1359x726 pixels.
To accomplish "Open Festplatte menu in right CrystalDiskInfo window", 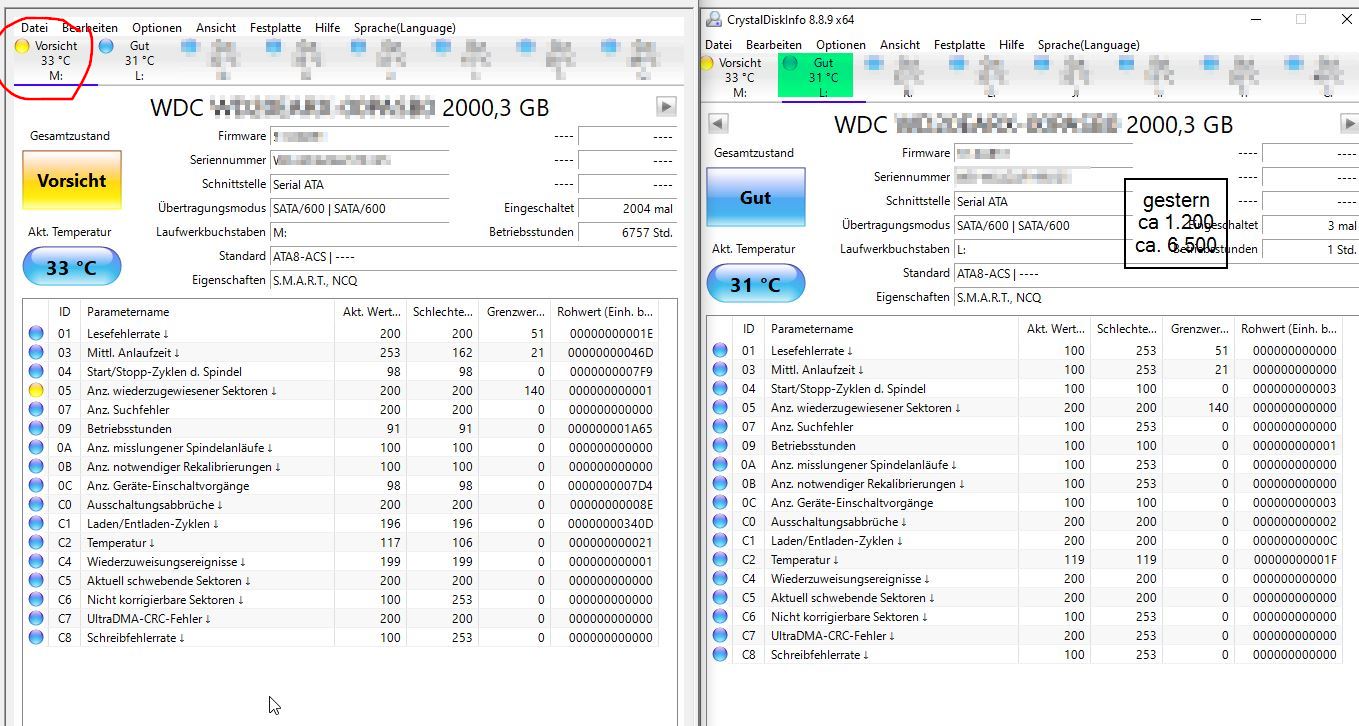I will 959,45.
